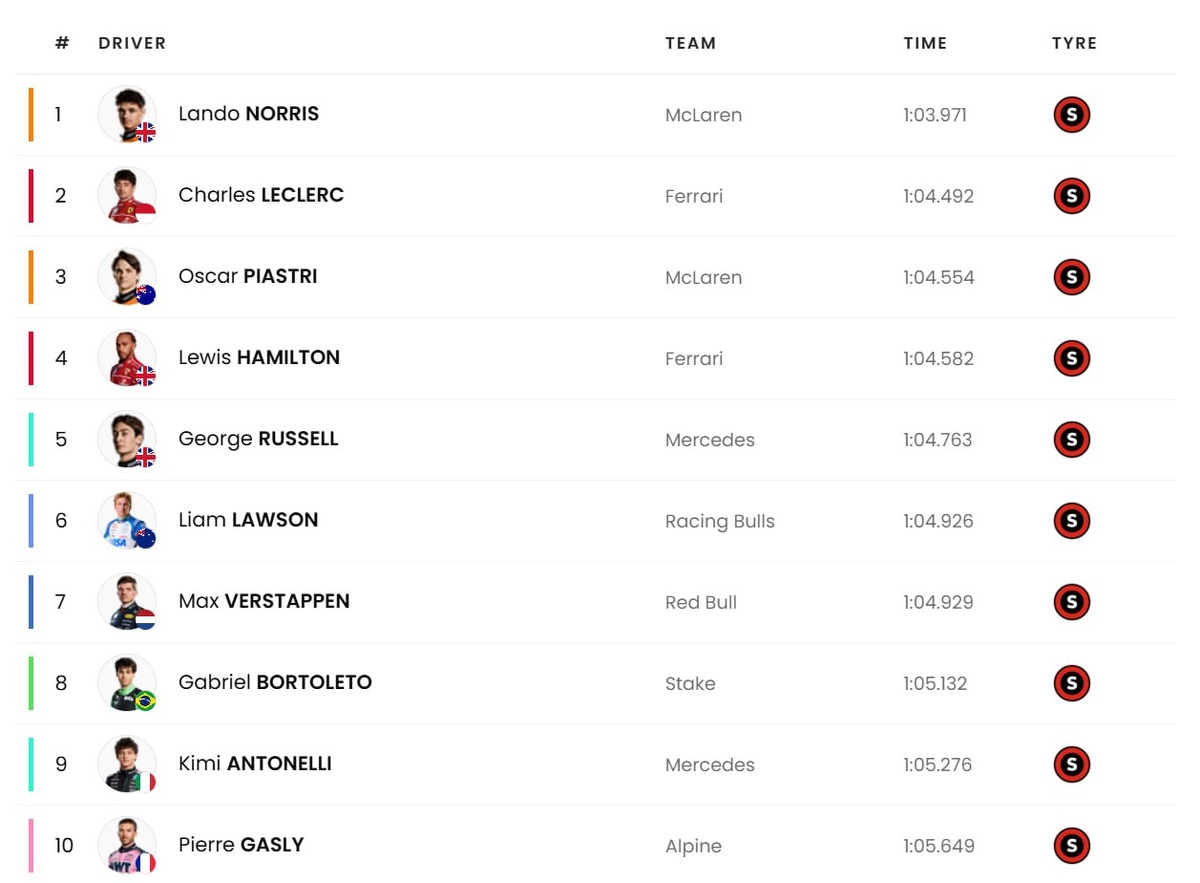Open Lando Norris driver name link
Viewport: 1200px width, 883px height.
(x=248, y=114)
